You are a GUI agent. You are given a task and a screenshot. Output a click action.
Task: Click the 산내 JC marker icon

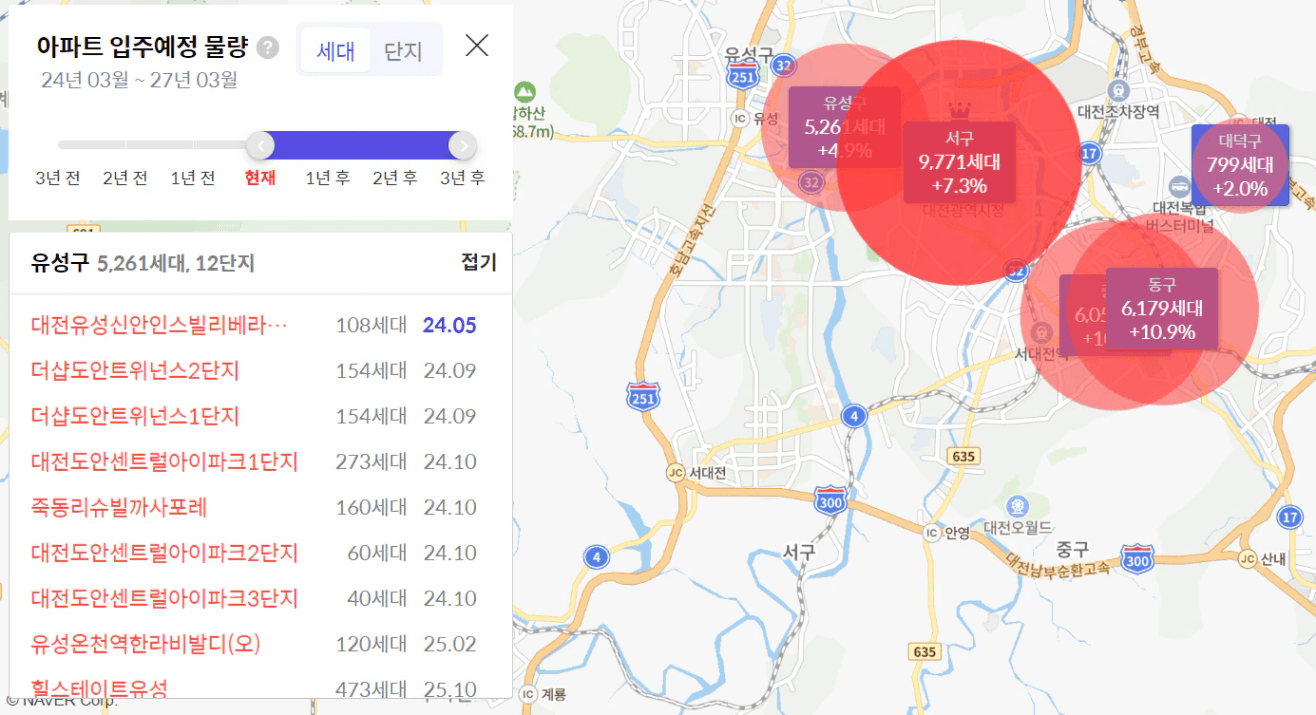(1247, 558)
